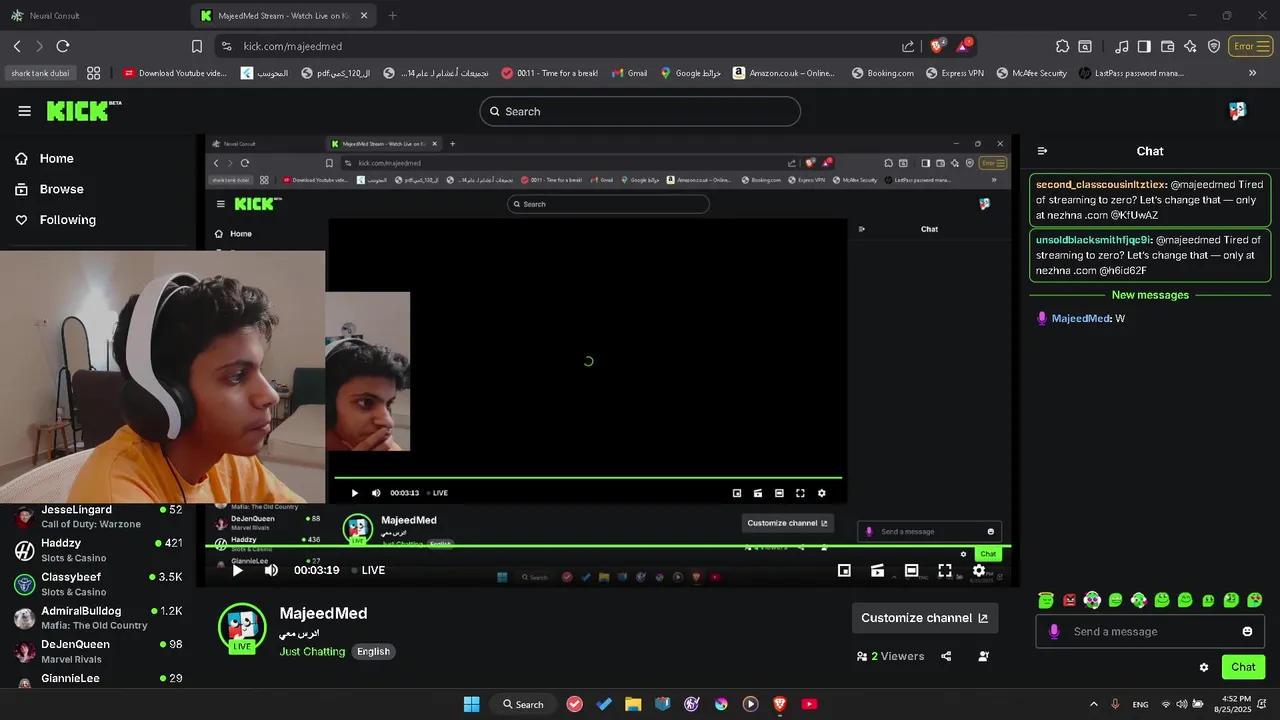This screenshot has height=720, width=1280.
Task: Open clip creation from player
Action: [877, 570]
